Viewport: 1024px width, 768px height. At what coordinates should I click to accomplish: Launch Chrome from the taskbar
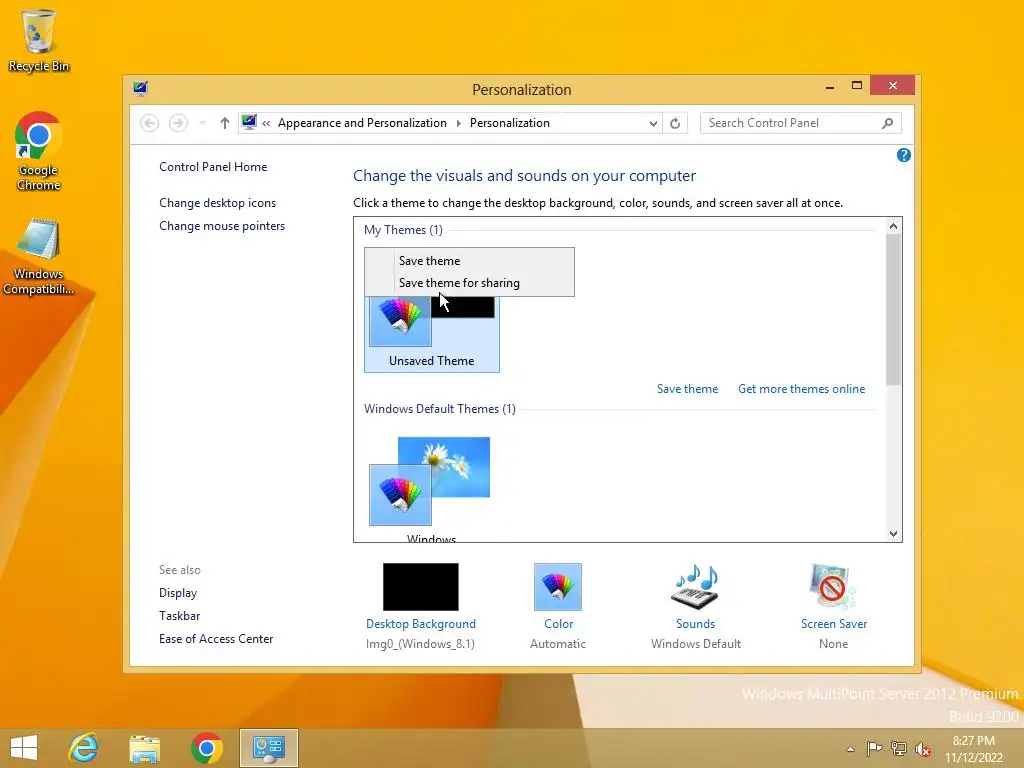tap(206, 748)
